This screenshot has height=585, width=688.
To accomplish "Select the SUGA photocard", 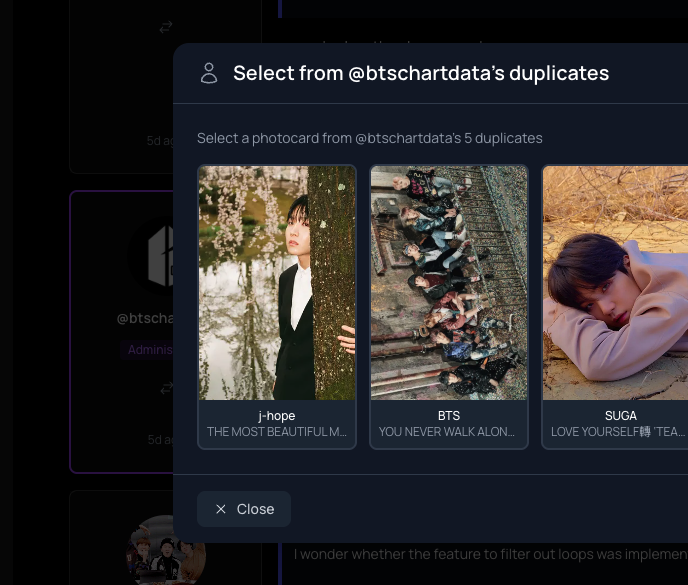I will 615,307.
